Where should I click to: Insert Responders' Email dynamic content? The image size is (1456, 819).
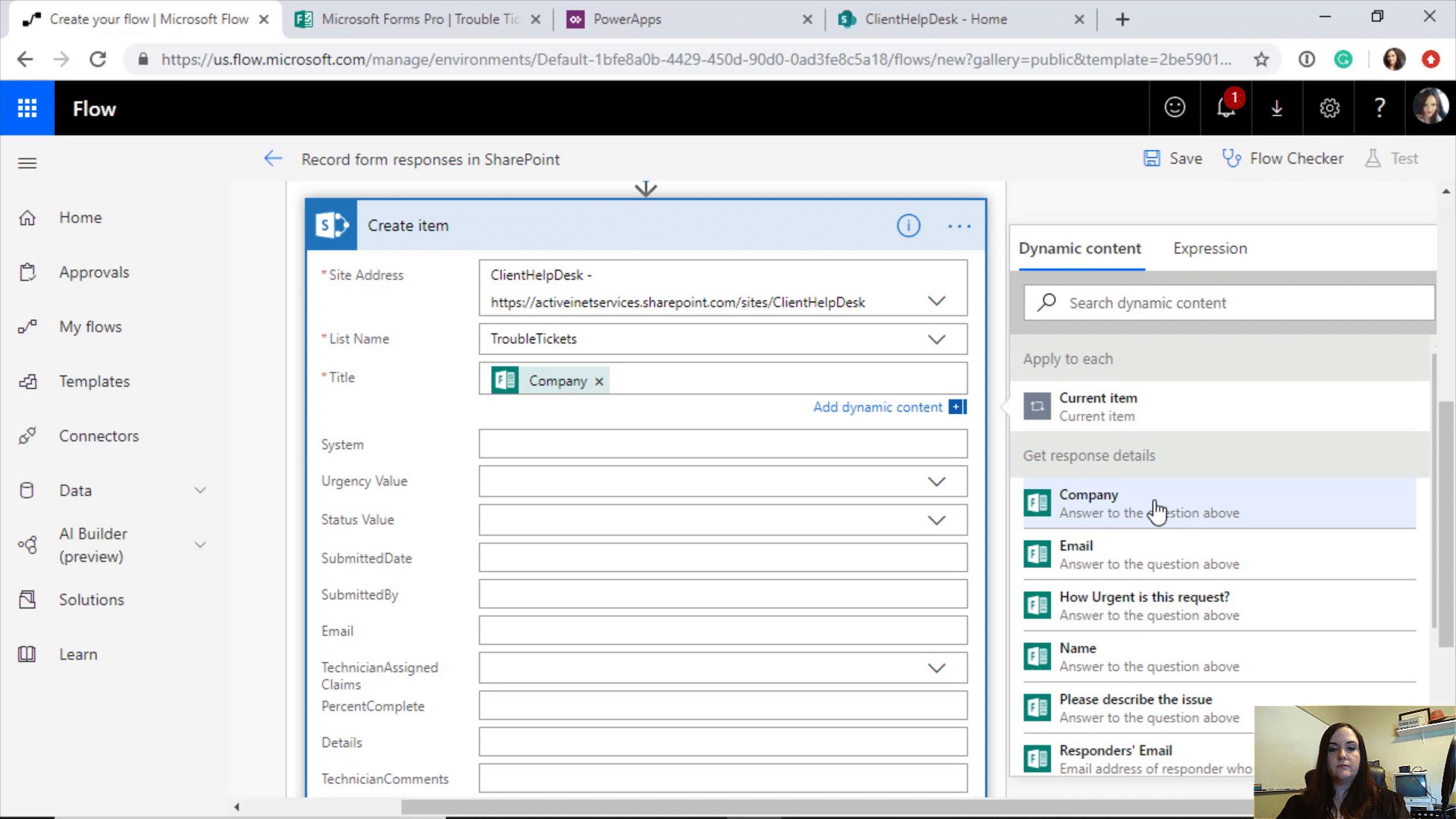(1137, 759)
